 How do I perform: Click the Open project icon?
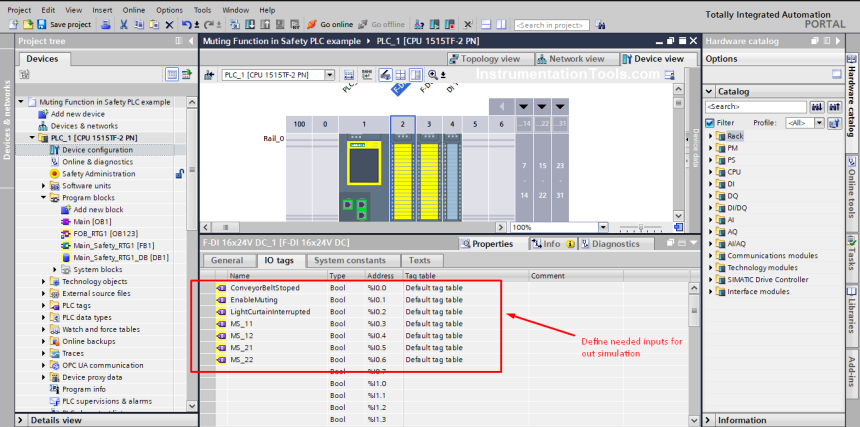click(x=27, y=24)
